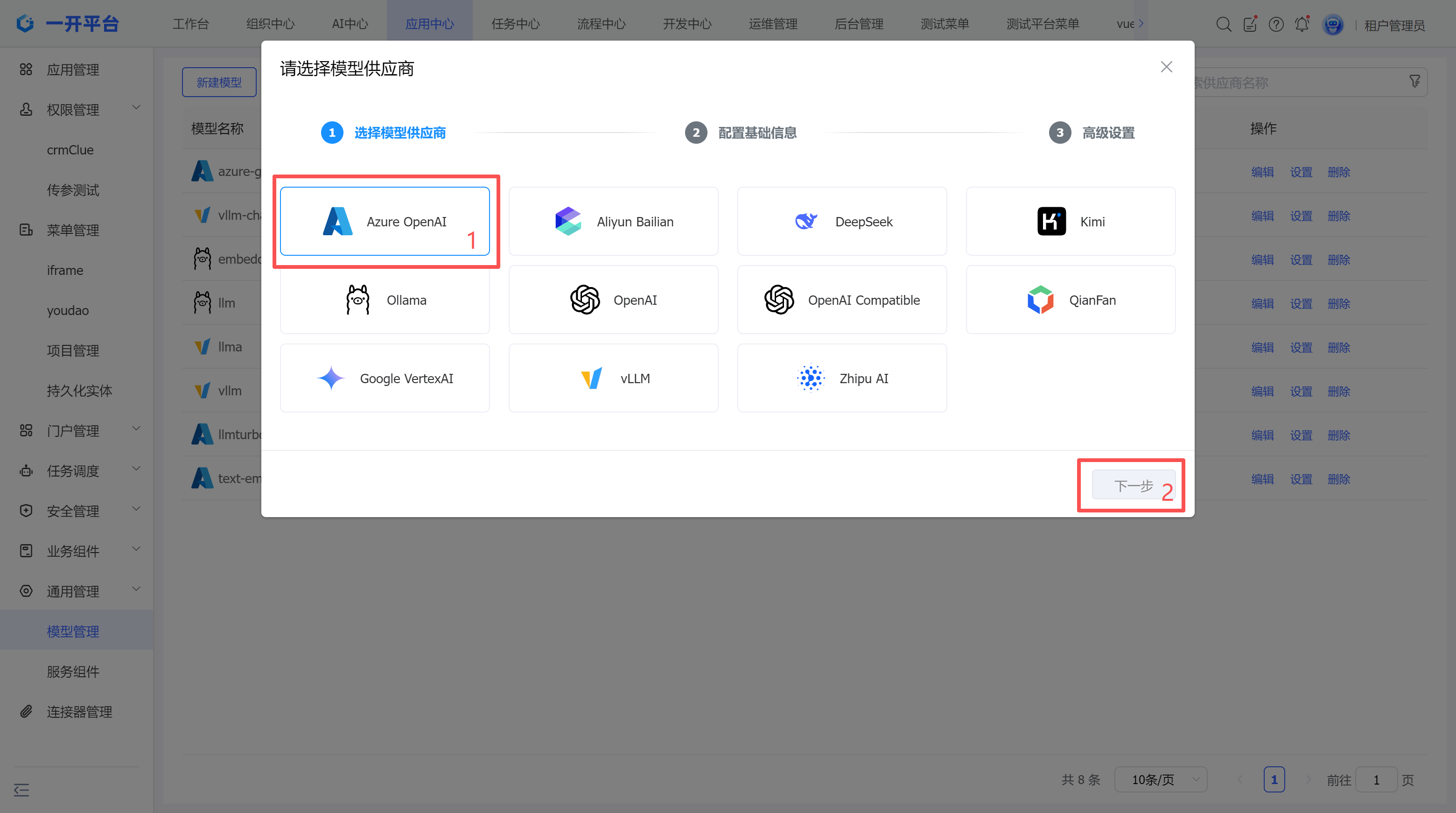Click the 下一步 next-step button
The height and width of the screenshot is (813, 1456).
tap(1133, 485)
